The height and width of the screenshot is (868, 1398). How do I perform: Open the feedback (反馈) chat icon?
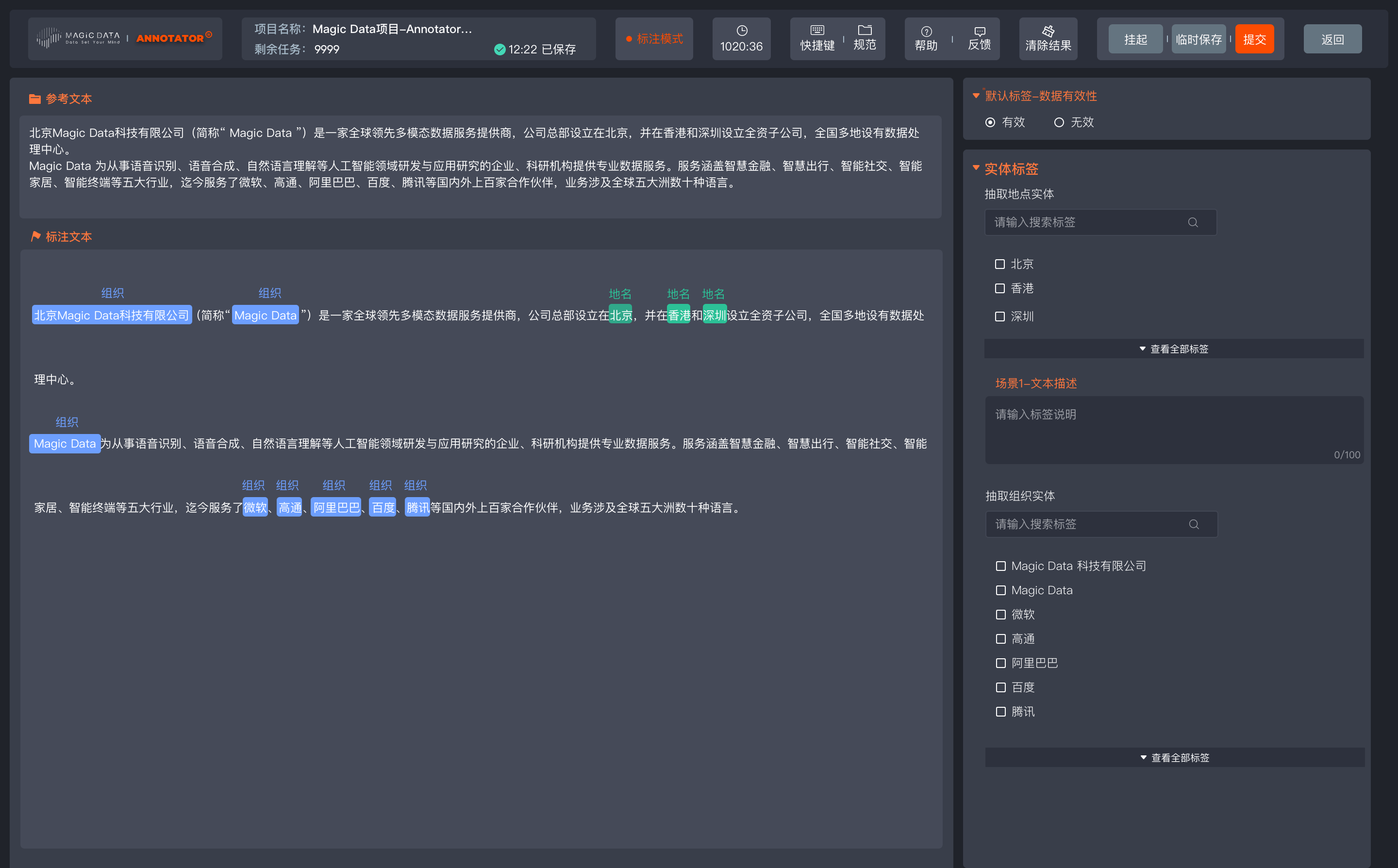pyautogui.click(x=979, y=32)
